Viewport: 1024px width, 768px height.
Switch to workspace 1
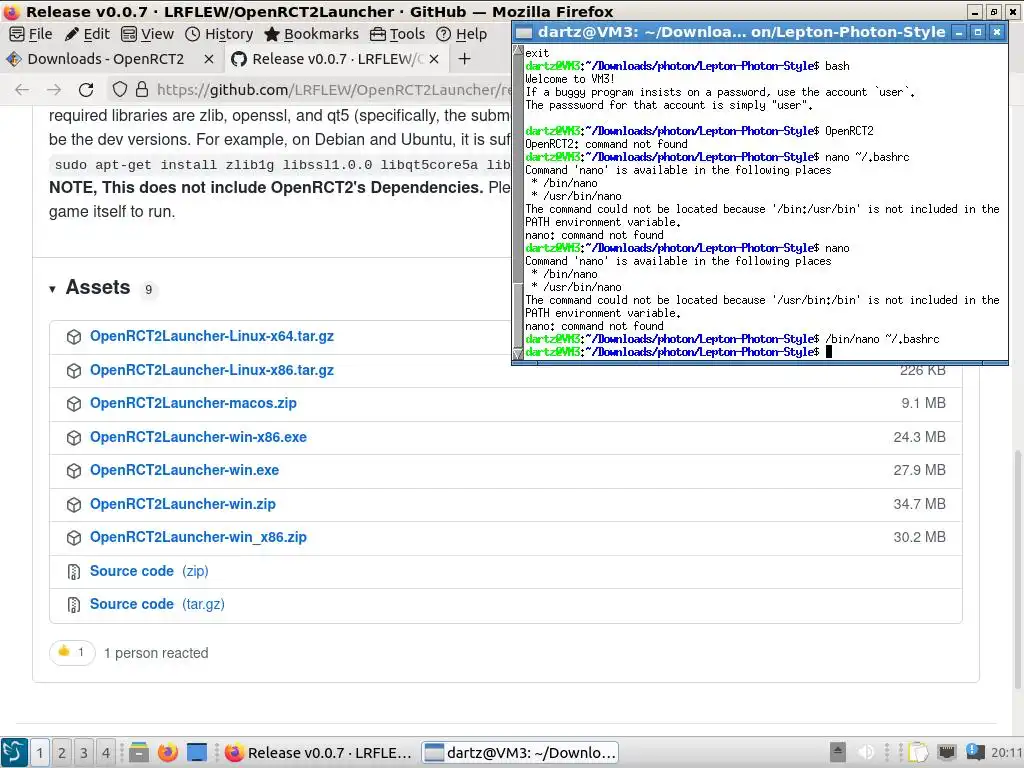point(39,753)
